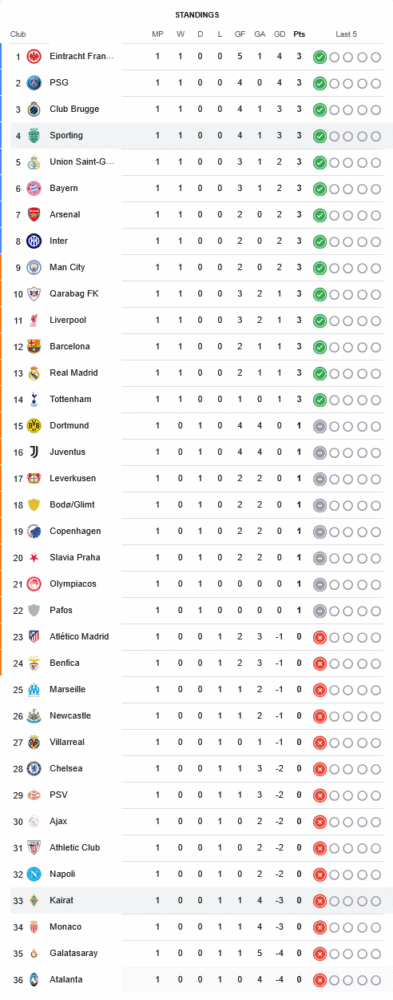Image resolution: width=393 pixels, height=1000 pixels.
Task: Select the Arsenal crest icon
Action: point(34,214)
